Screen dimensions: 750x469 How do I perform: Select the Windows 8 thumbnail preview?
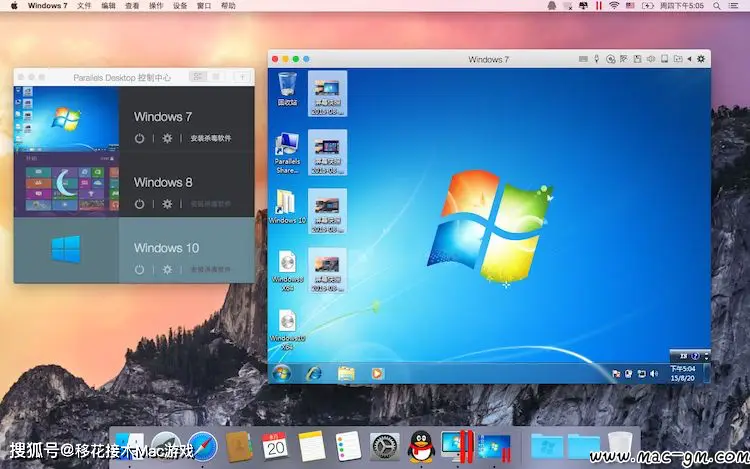coord(66,184)
